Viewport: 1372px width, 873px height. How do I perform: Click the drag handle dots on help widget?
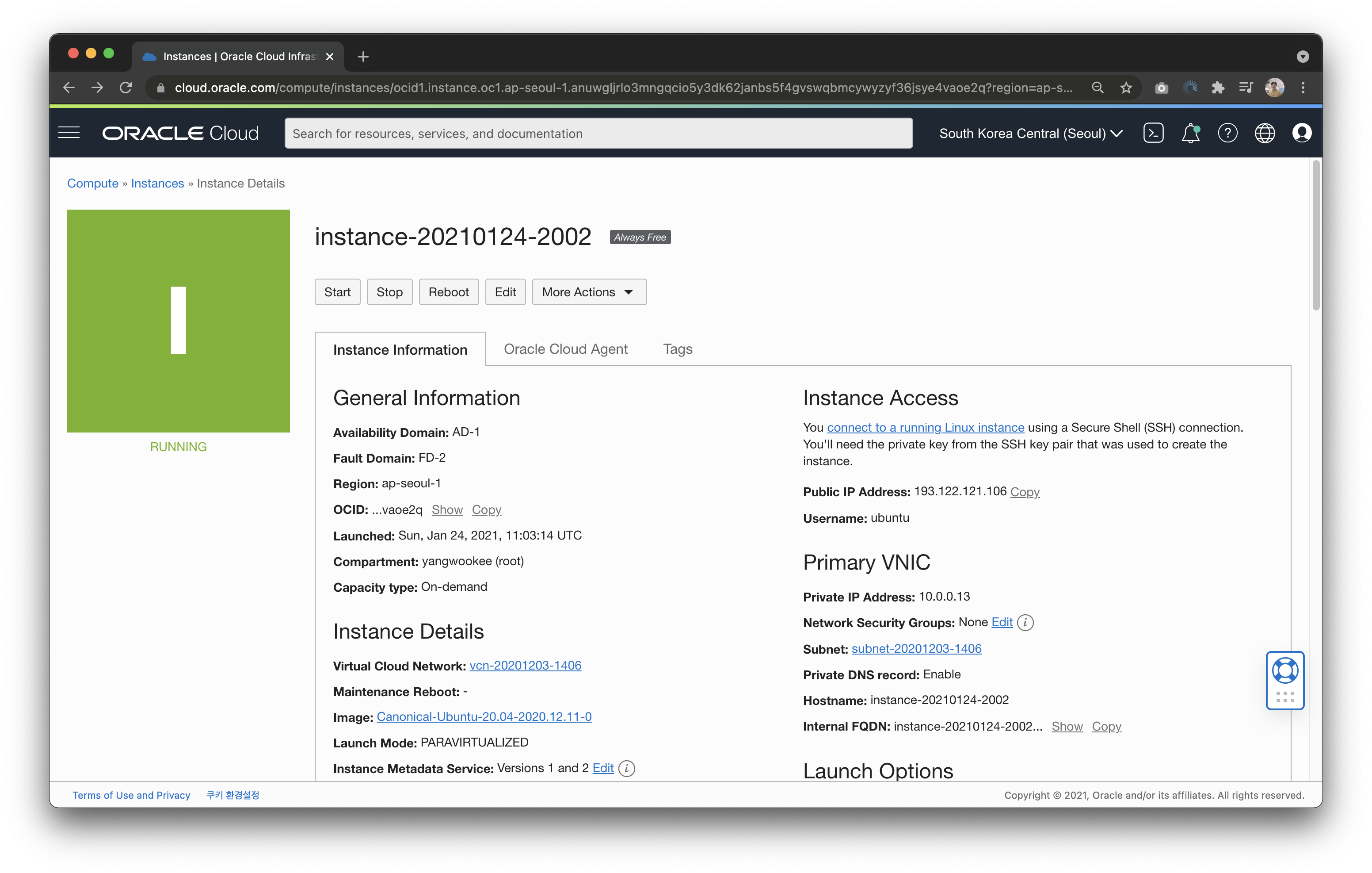tap(1285, 697)
